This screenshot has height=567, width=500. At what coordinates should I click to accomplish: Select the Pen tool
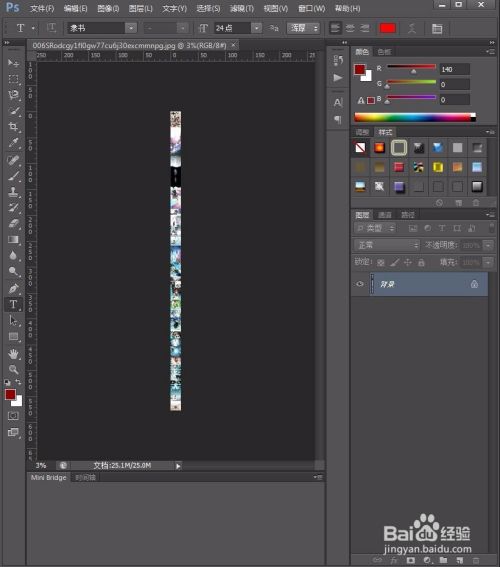(x=13, y=289)
